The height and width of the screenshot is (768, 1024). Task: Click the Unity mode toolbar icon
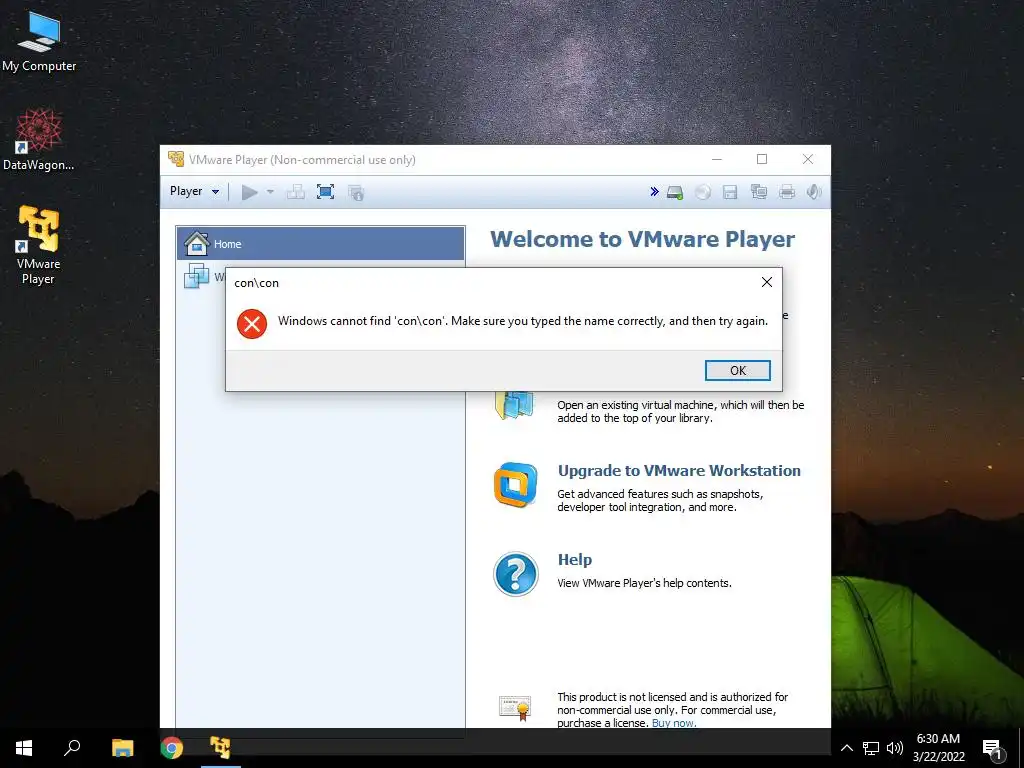[x=356, y=192]
